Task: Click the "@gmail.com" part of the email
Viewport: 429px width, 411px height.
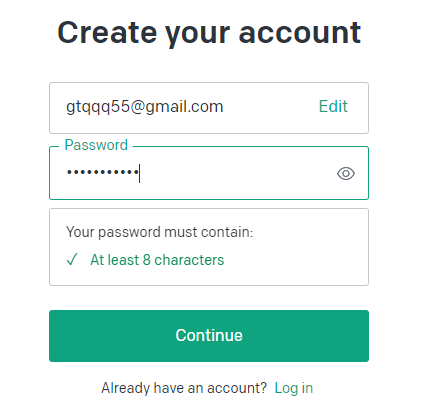Action: [177, 107]
